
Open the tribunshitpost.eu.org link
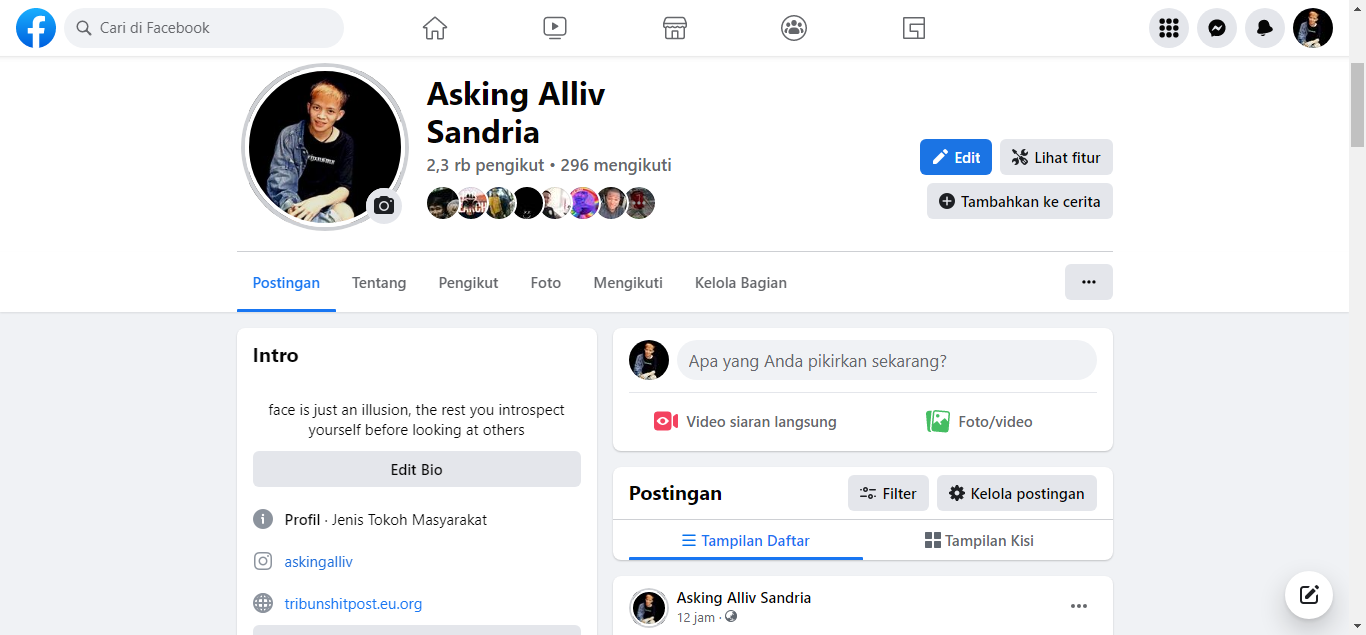tap(353, 604)
